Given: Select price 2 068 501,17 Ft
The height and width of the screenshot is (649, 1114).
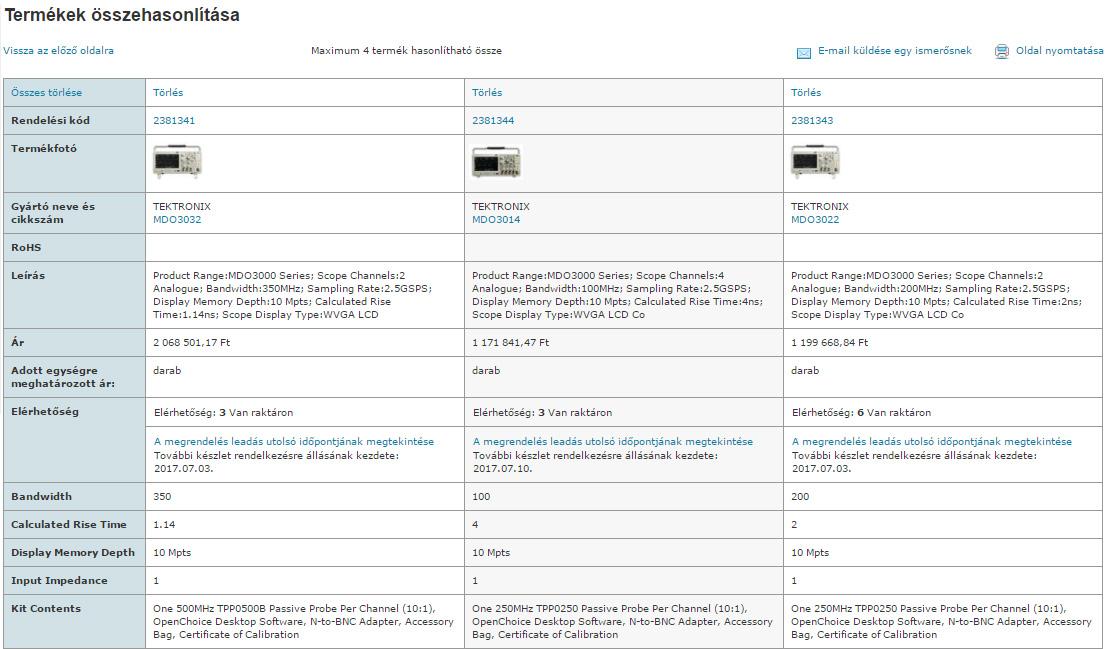Looking at the screenshot, I should 191,343.
